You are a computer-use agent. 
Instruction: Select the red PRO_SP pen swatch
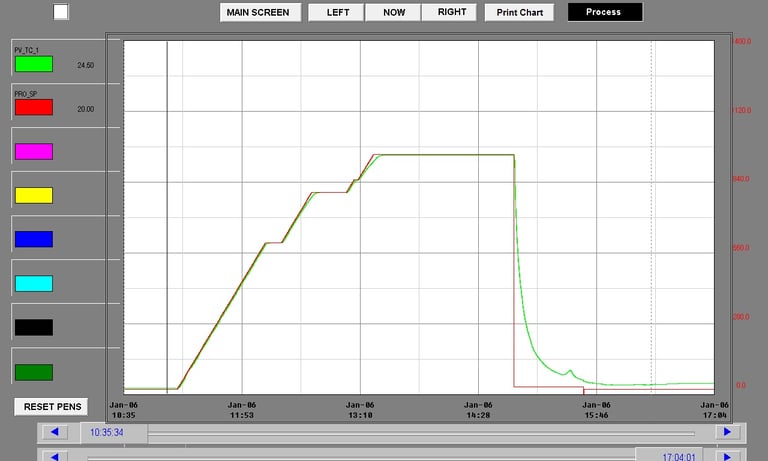(34, 107)
